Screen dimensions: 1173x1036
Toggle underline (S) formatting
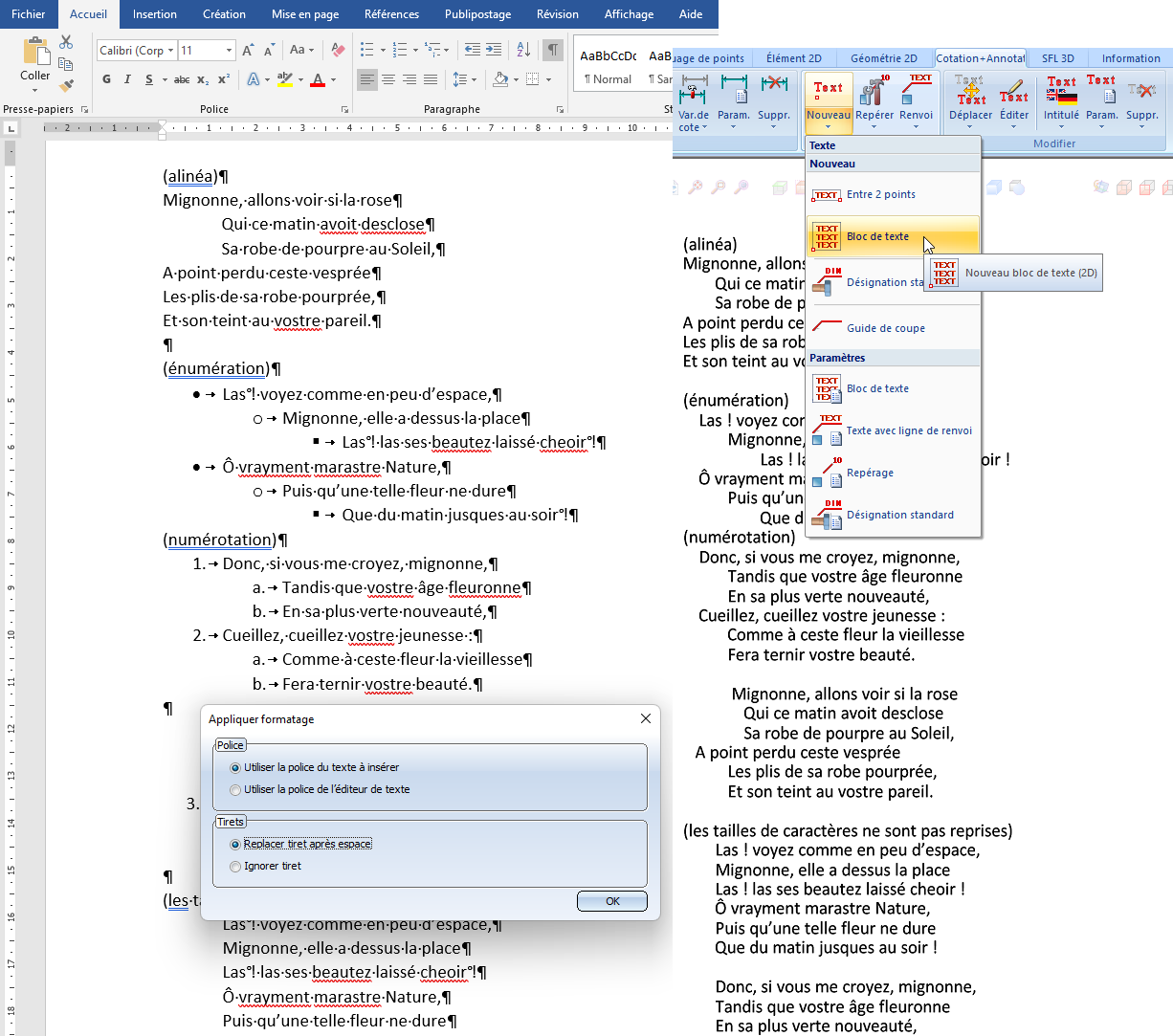148,79
